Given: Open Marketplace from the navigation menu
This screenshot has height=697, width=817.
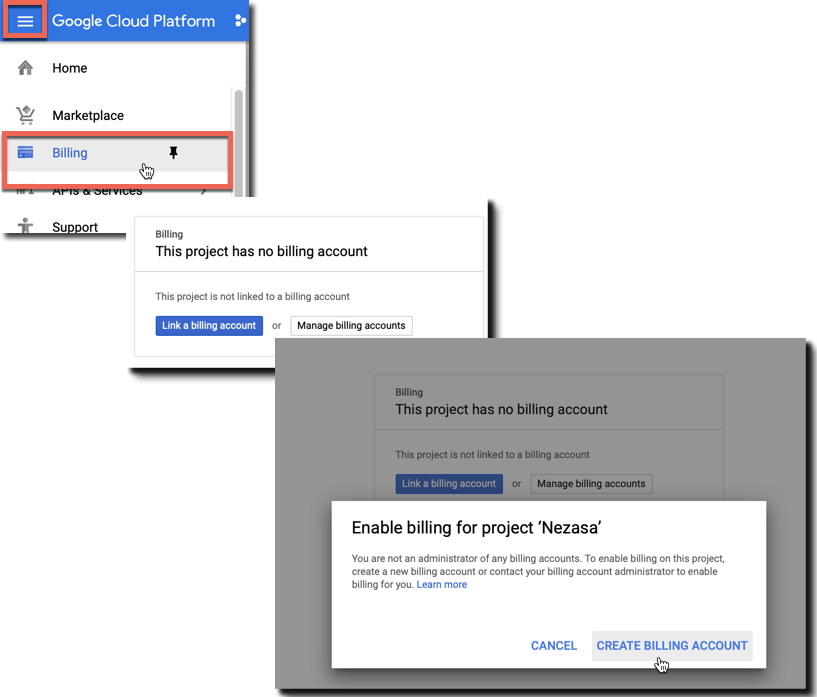Looking at the screenshot, I should [x=88, y=116].
